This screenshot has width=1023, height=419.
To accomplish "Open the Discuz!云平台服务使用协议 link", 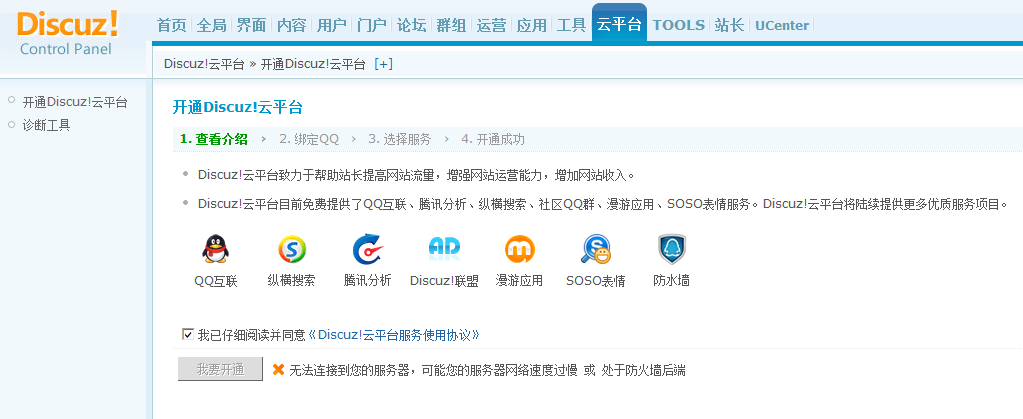I will point(393,335).
